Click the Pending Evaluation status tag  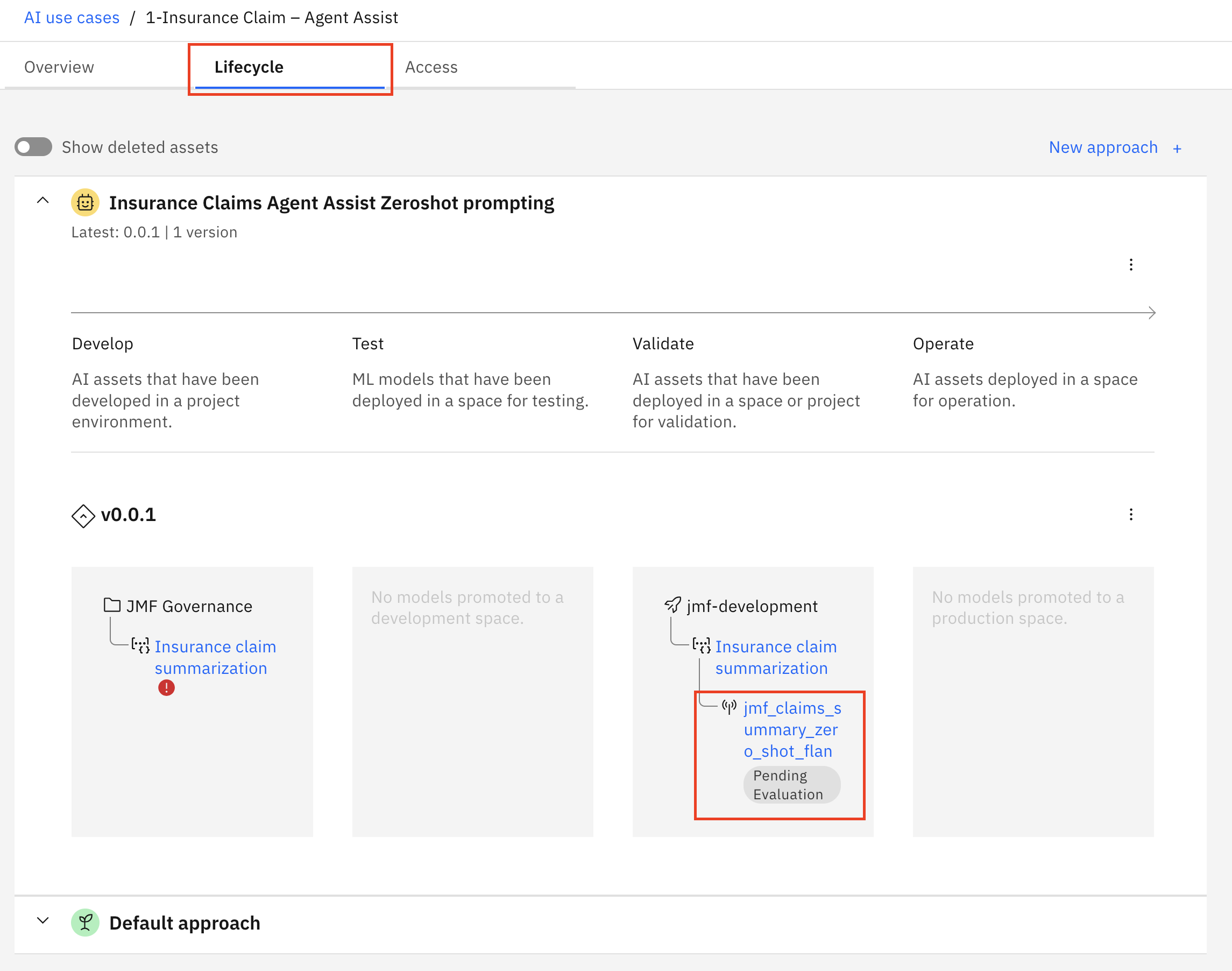[x=791, y=785]
